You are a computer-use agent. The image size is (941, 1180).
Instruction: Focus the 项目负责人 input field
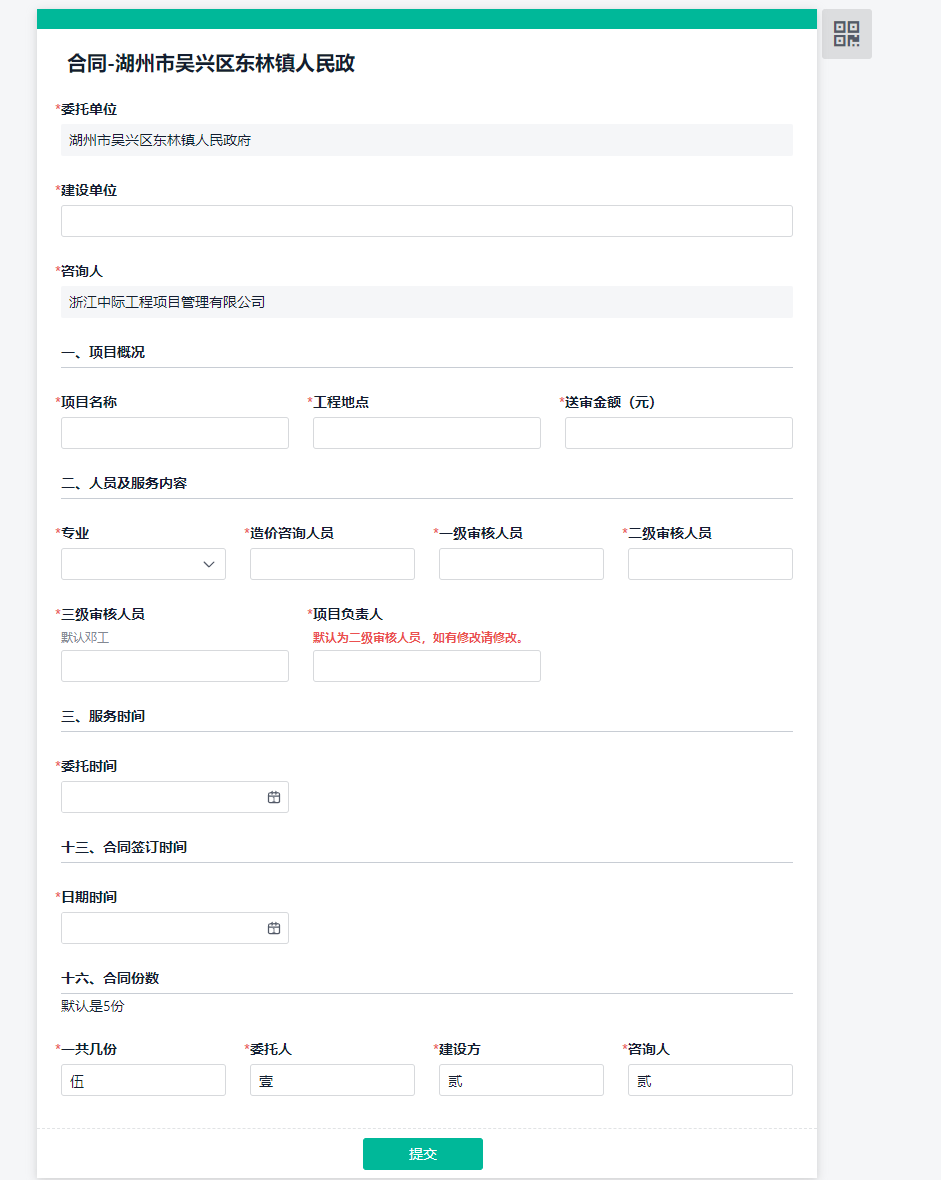click(x=426, y=666)
